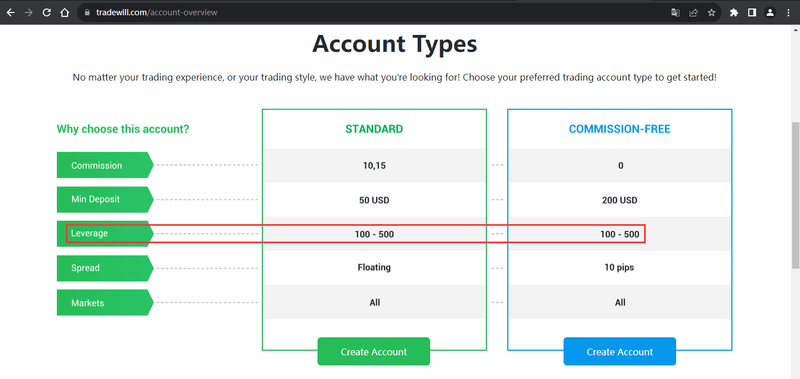Open the browser profile avatar icon
The image size is (800, 379).
770,13
